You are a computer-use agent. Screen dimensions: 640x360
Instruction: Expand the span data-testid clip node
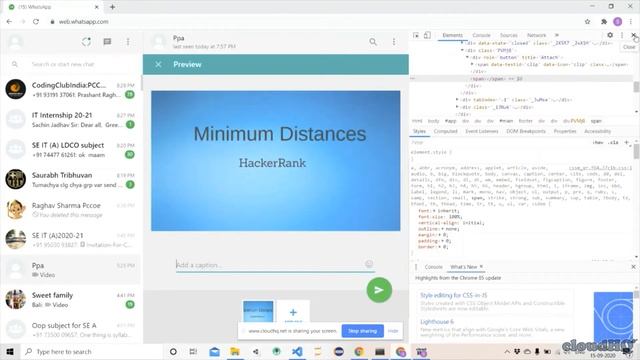coord(473,64)
